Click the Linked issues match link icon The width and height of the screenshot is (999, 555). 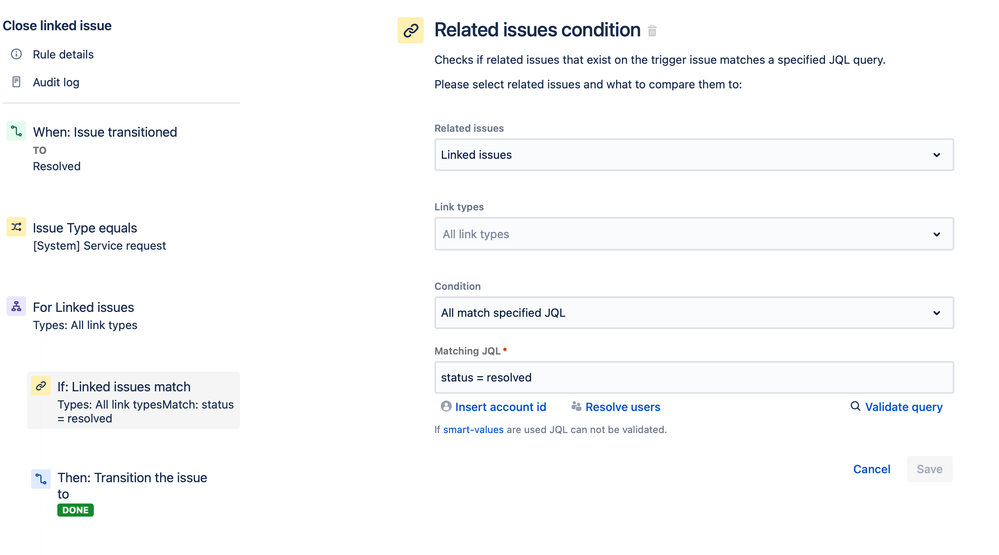tap(41, 386)
